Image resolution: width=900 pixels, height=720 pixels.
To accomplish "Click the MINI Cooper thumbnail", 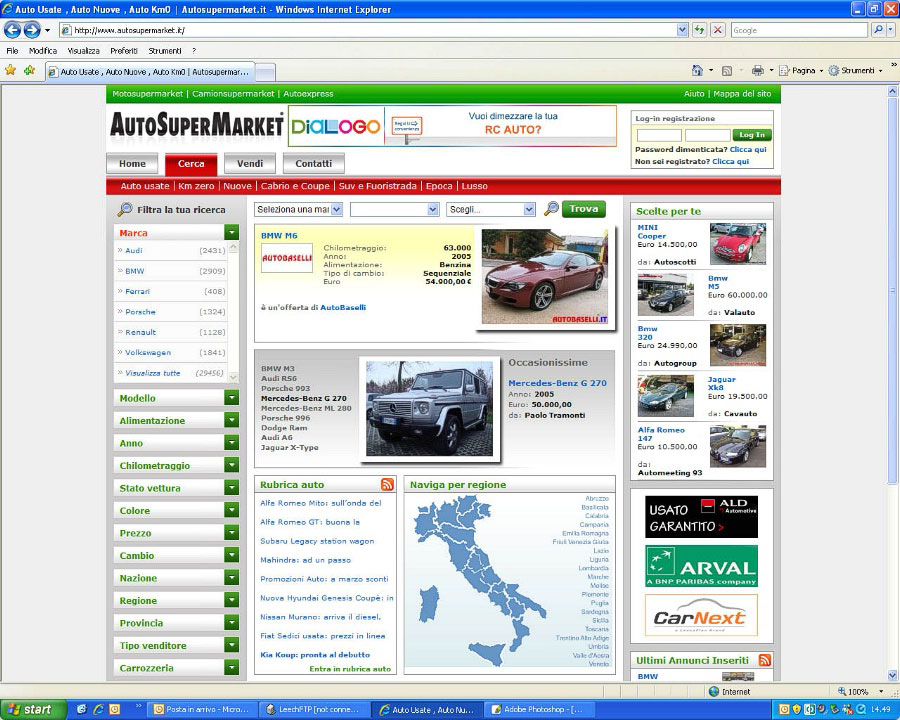I will 738,243.
